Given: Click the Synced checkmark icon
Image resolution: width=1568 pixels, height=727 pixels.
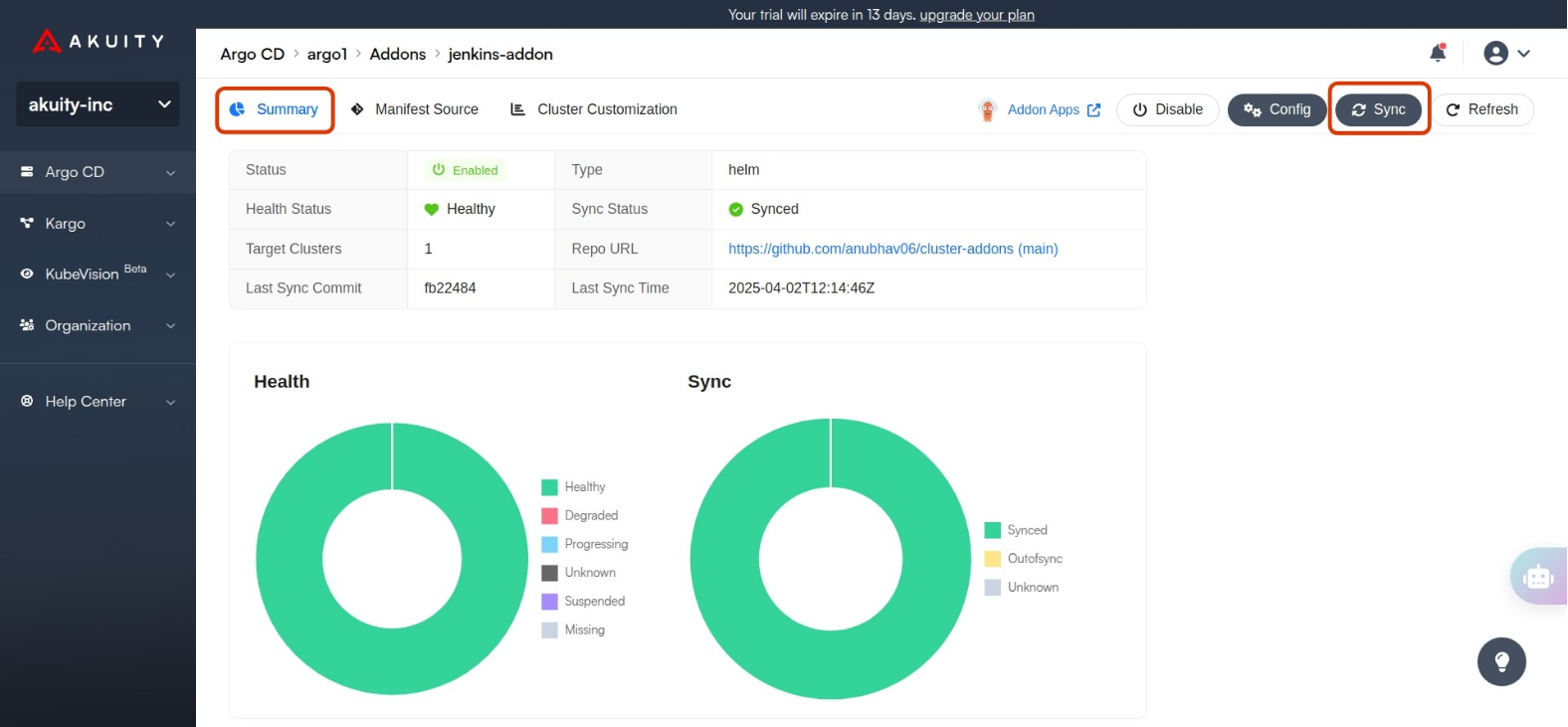Looking at the screenshot, I should click(x=736, y=209).
